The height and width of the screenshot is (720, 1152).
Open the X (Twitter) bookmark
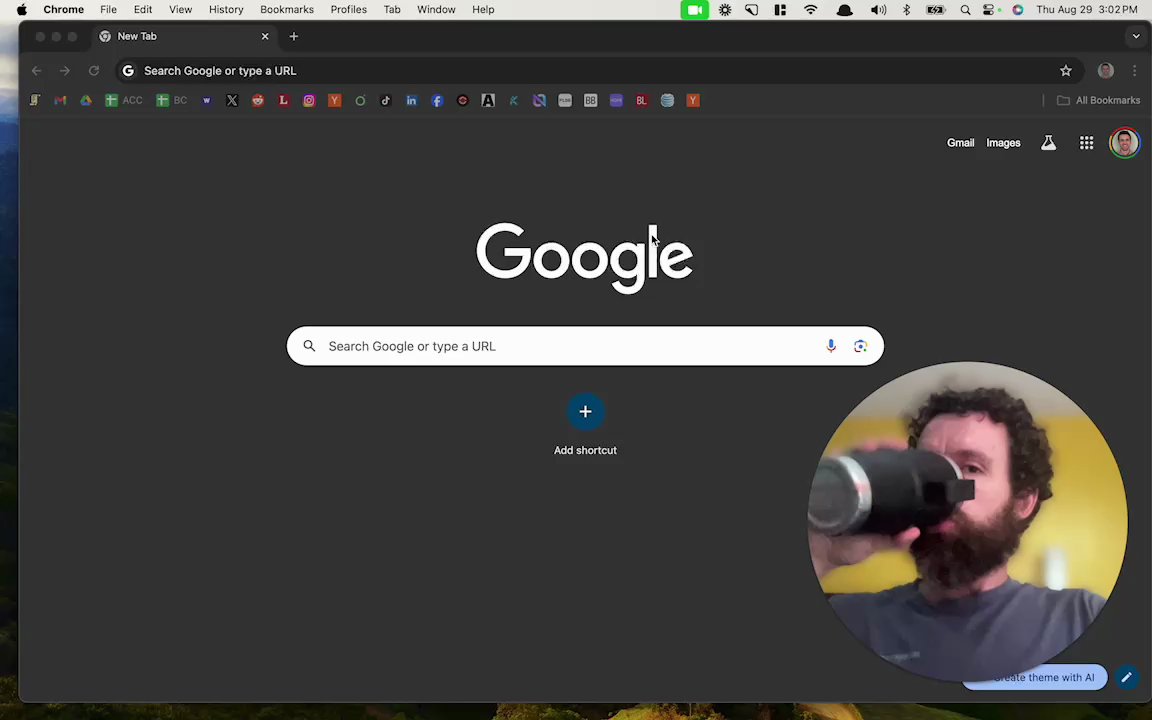point(232,101)
